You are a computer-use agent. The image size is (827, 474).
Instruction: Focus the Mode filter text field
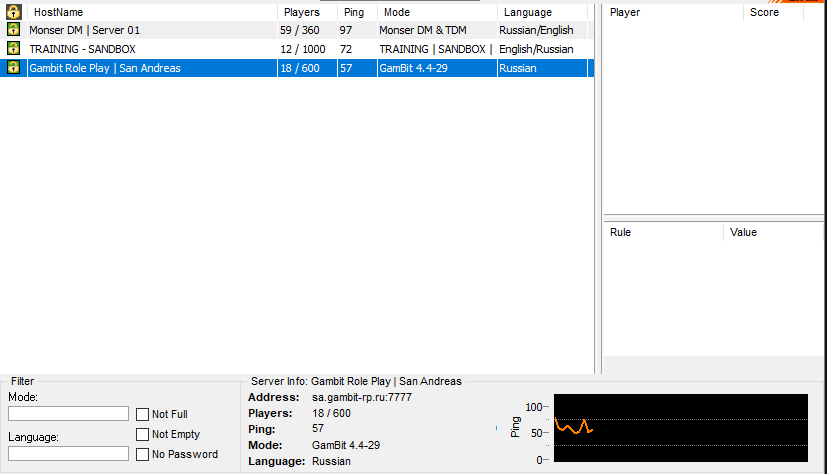point(68,414)
